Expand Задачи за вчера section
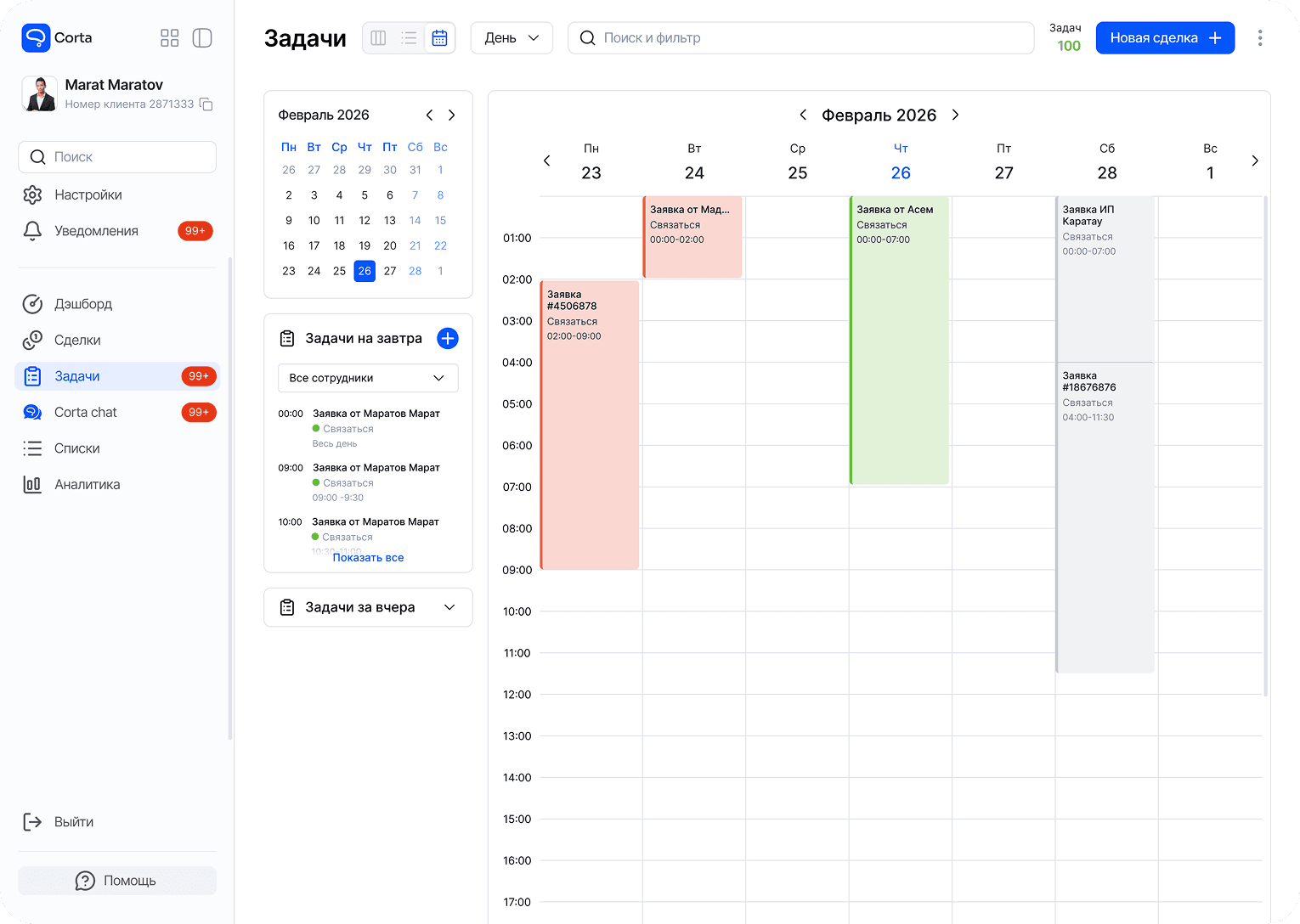 (x=368, y=607)
